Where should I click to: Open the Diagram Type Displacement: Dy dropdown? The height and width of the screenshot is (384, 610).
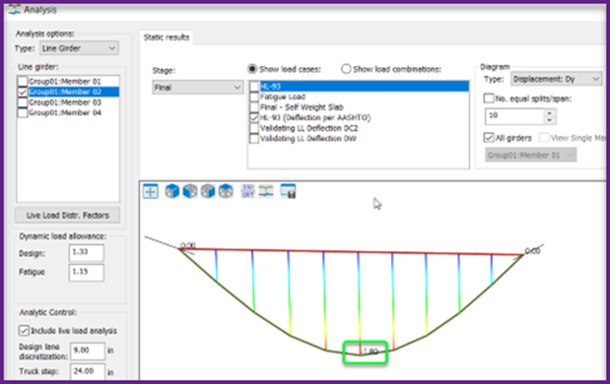click(556, 79)
